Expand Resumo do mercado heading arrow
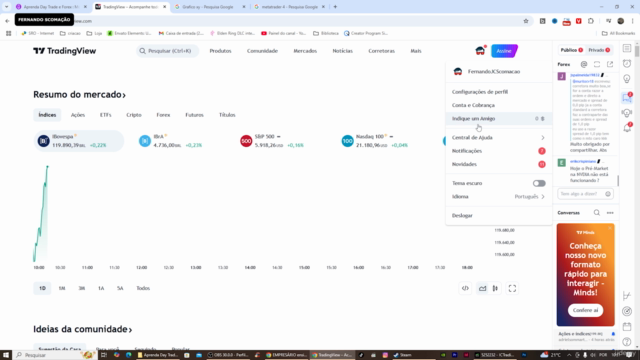The width and height of the screenshot is (640, 360). pyautogui.click(x=124, y=95)
